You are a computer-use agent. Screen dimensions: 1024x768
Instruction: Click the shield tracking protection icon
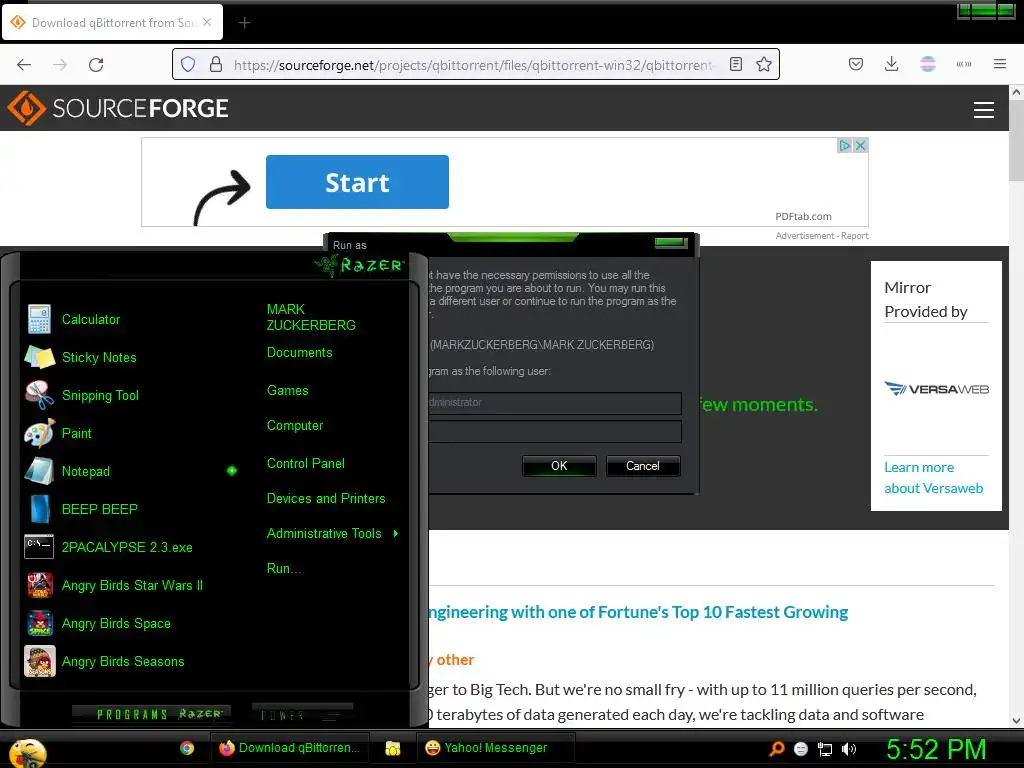(188, 64)
